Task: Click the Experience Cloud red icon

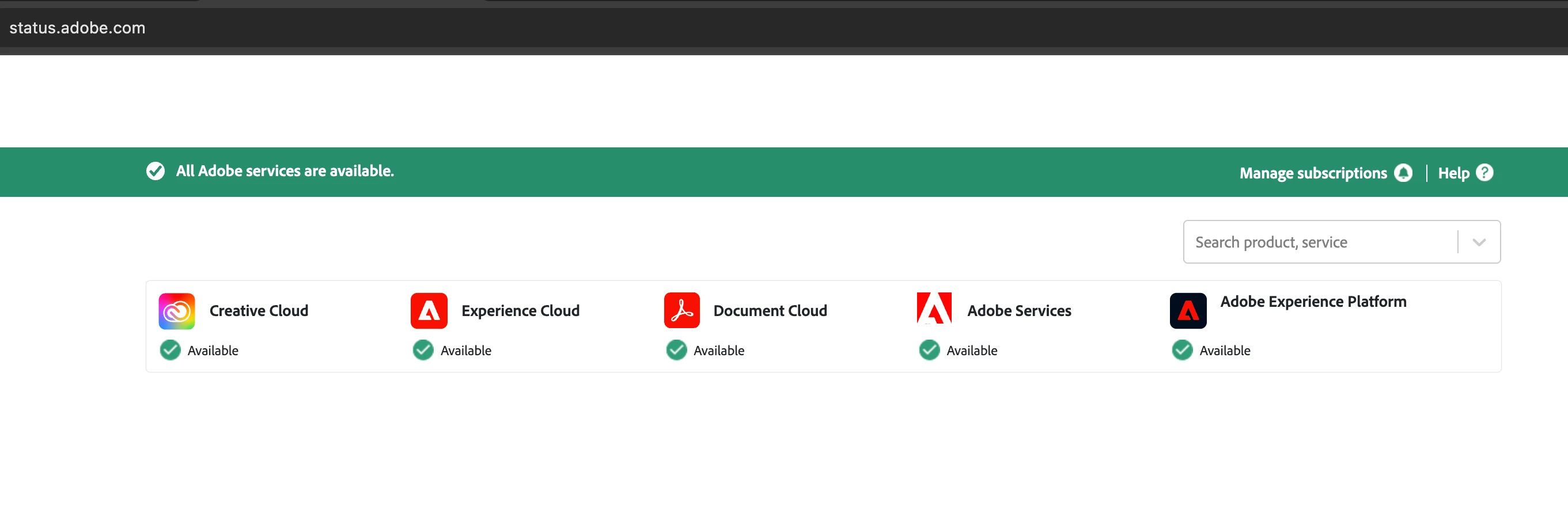Action: (429, 311)
